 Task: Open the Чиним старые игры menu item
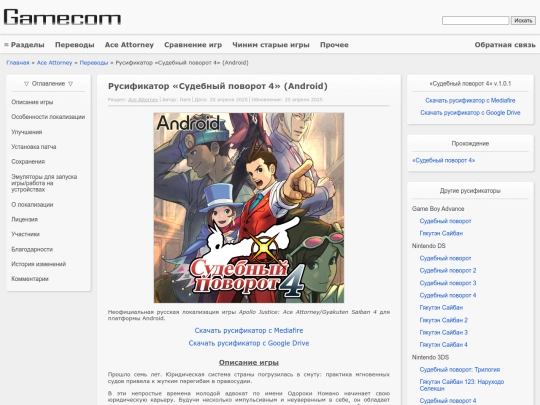pyautogui.click(x=271, y=45)
